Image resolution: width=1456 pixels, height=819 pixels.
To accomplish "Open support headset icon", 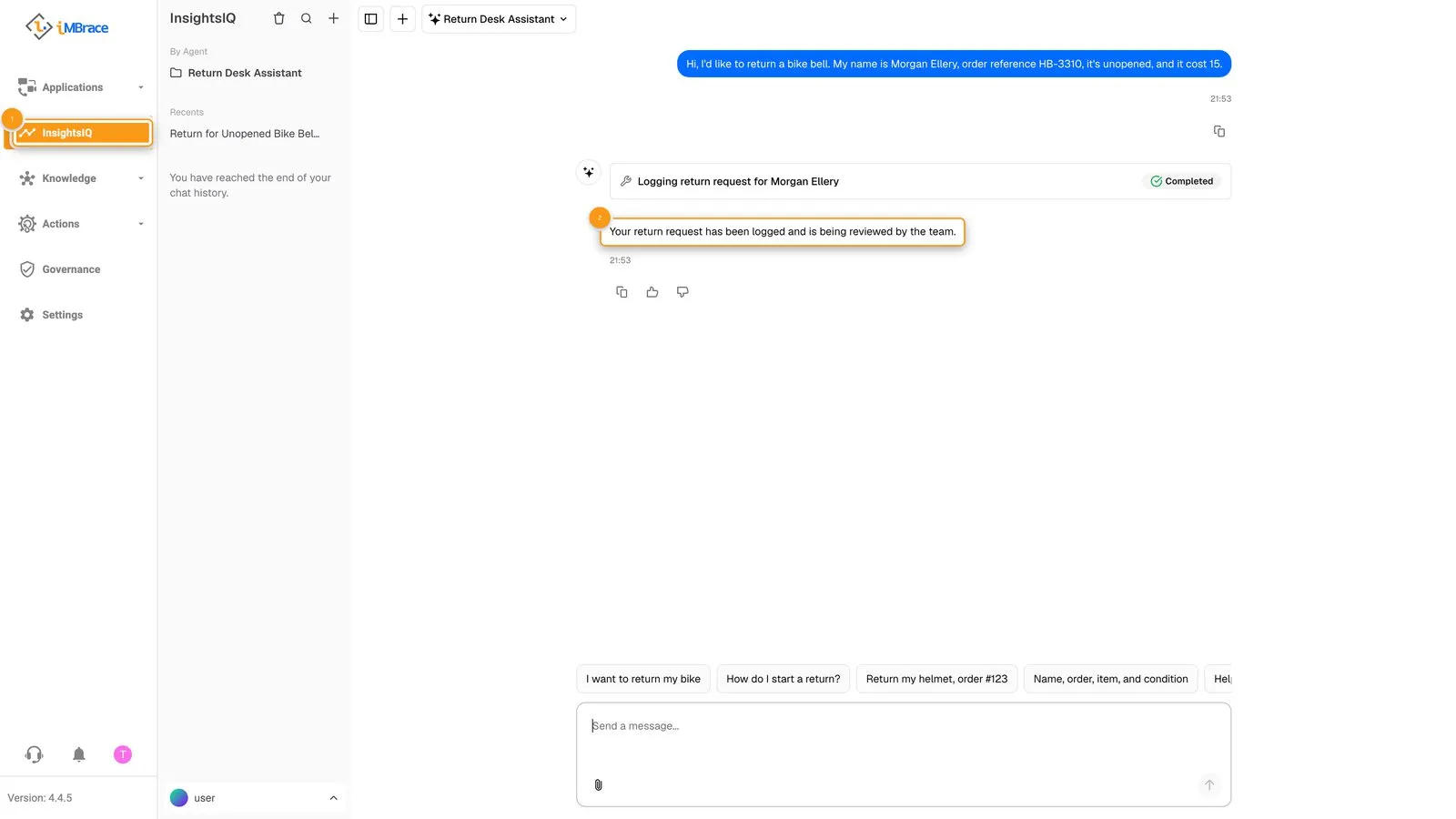I will point(35,754).
